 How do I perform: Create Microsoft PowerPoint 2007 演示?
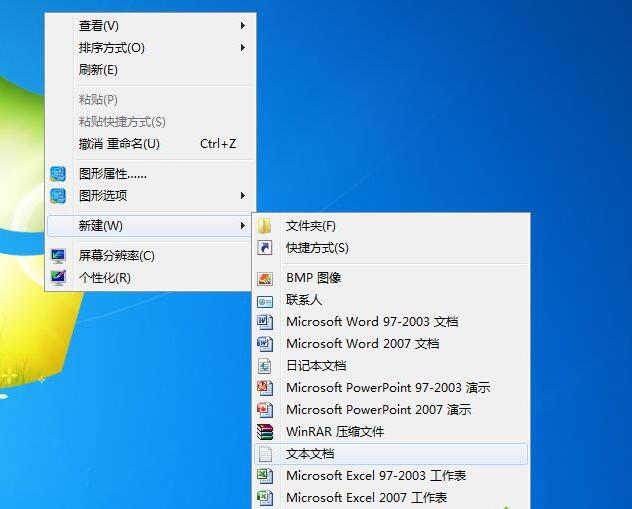pyautogui.click(x=391, y=410)
